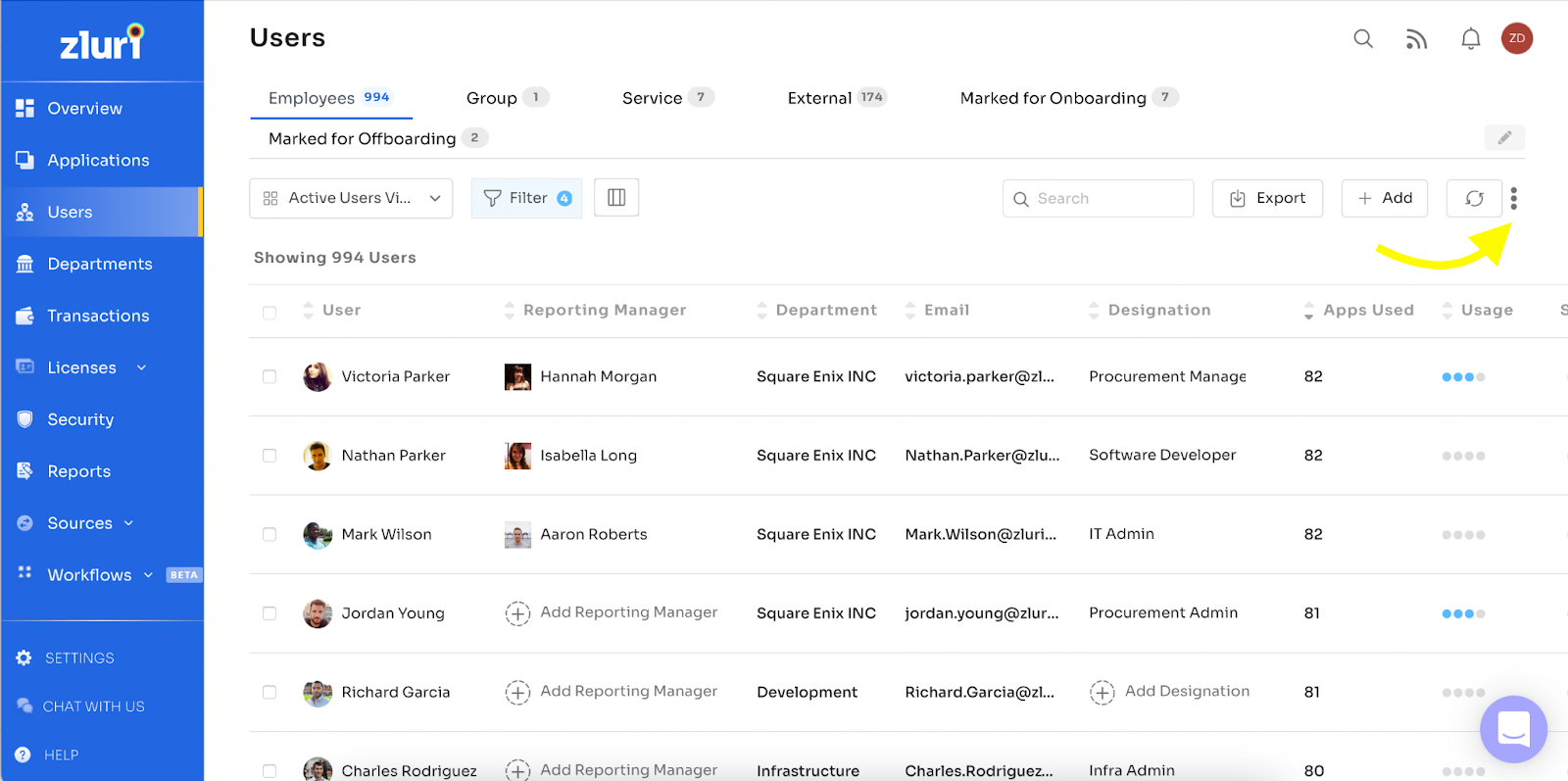Open the Marked for Onboarding tab
1568x781 pixels.
[x=1069, y=98]
